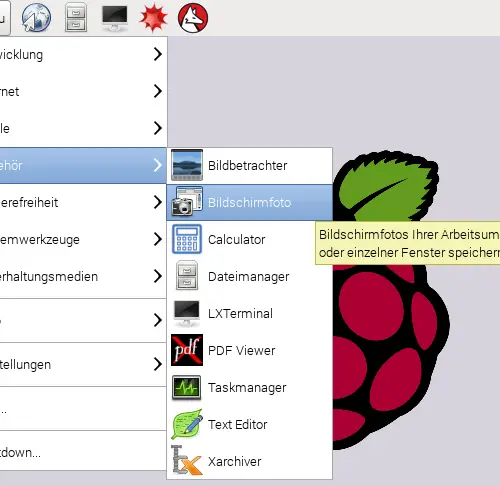Open PDF Viewer menu entry

pyautogui.click(x=249, y=350)
